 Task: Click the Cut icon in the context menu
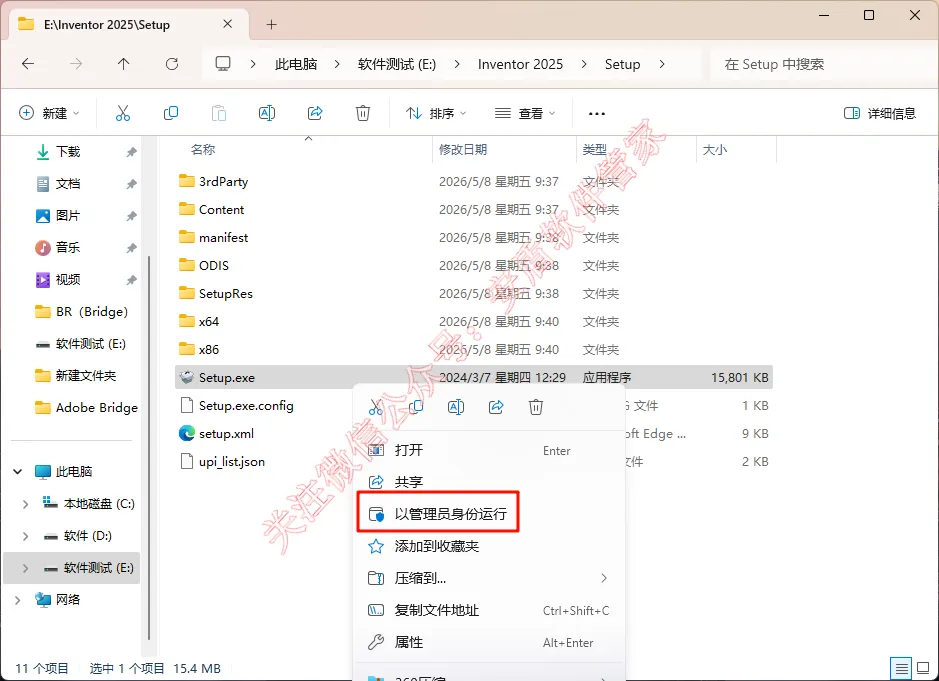tap(375, 407)
